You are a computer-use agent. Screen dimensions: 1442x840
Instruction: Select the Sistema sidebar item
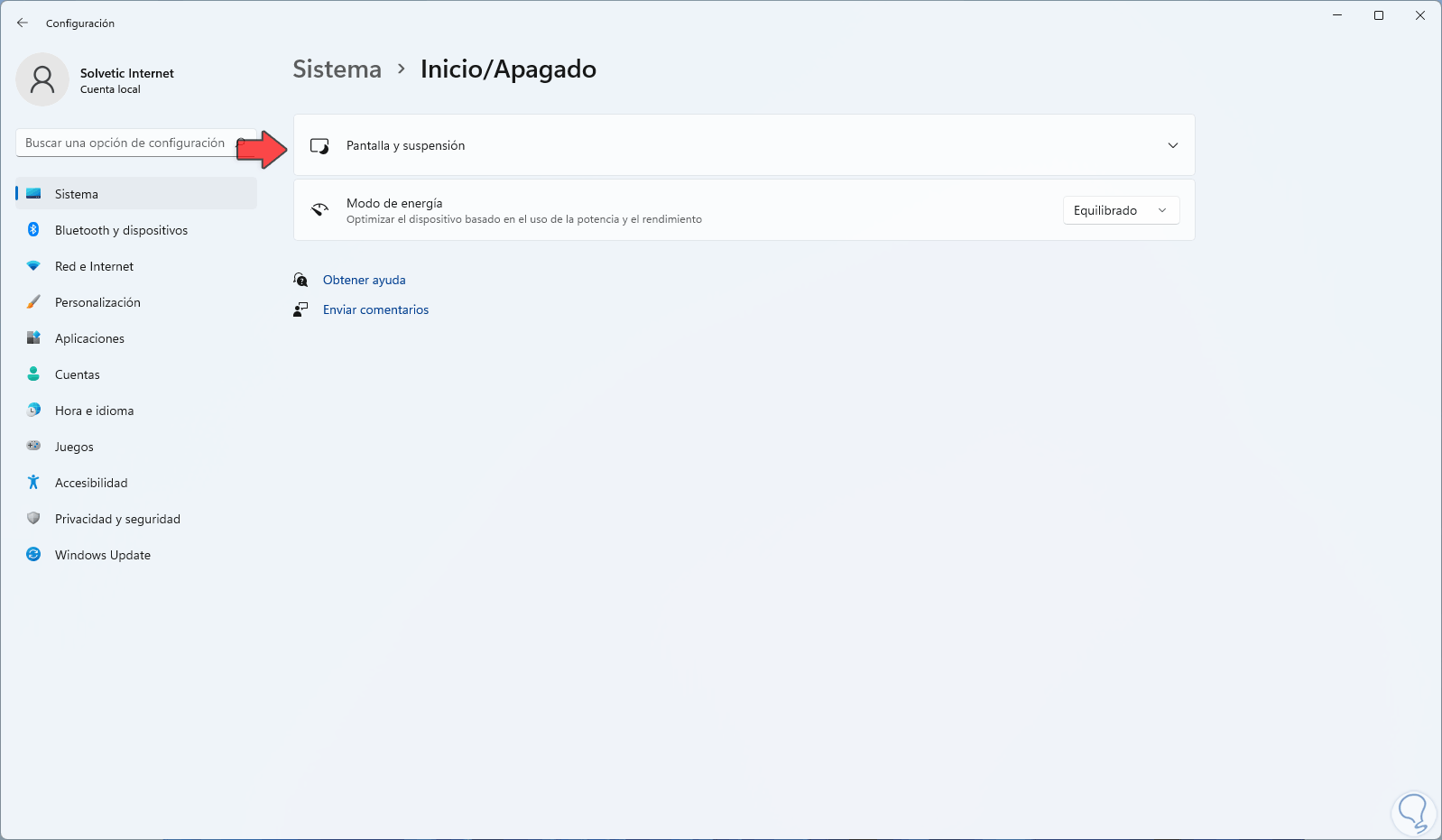pyautogui.click(x=77, y=194)
